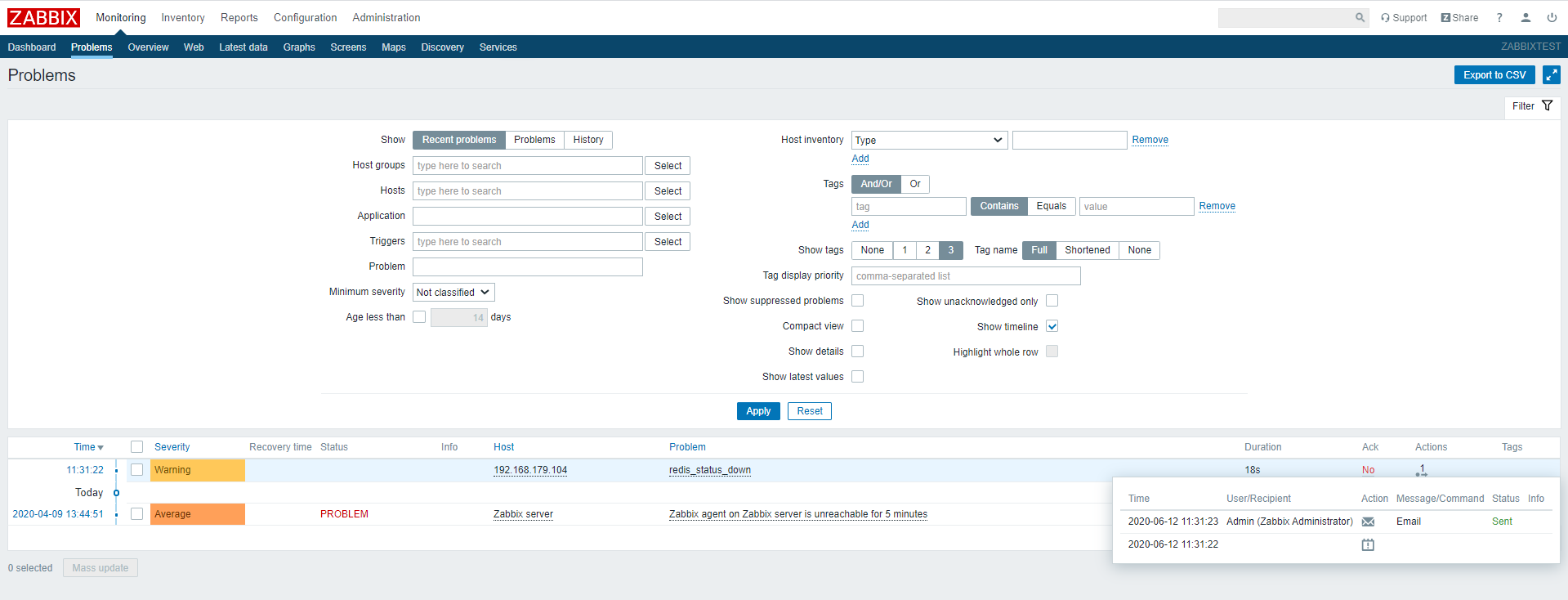Enable Show unacknowledged only
Viewport: 1568px width, 600px height.
click(x=1052, y=301)
